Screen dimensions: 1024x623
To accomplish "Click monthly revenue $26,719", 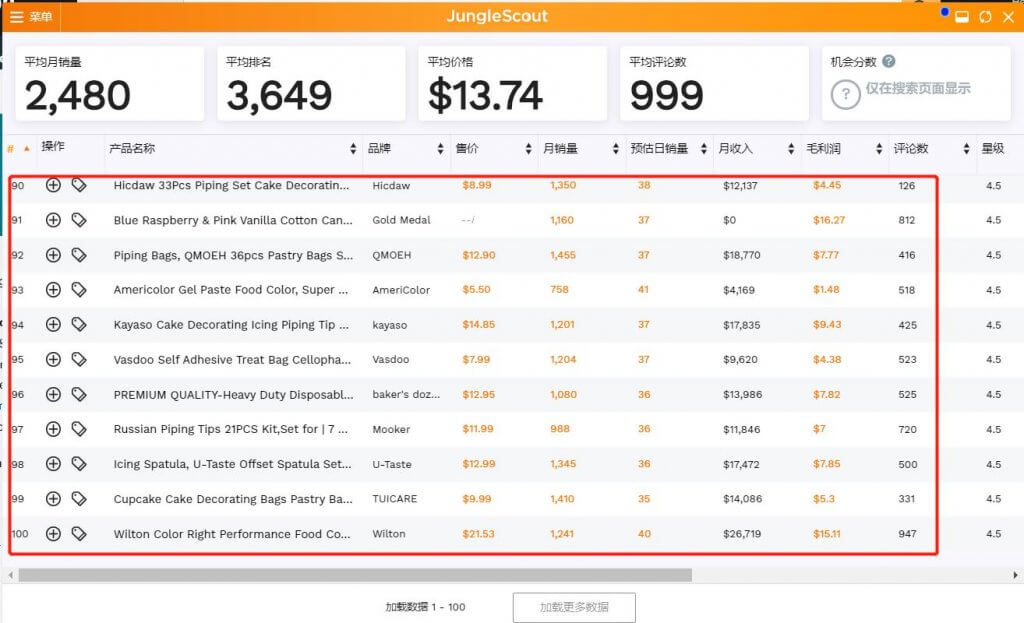I will tap(742, 534).
